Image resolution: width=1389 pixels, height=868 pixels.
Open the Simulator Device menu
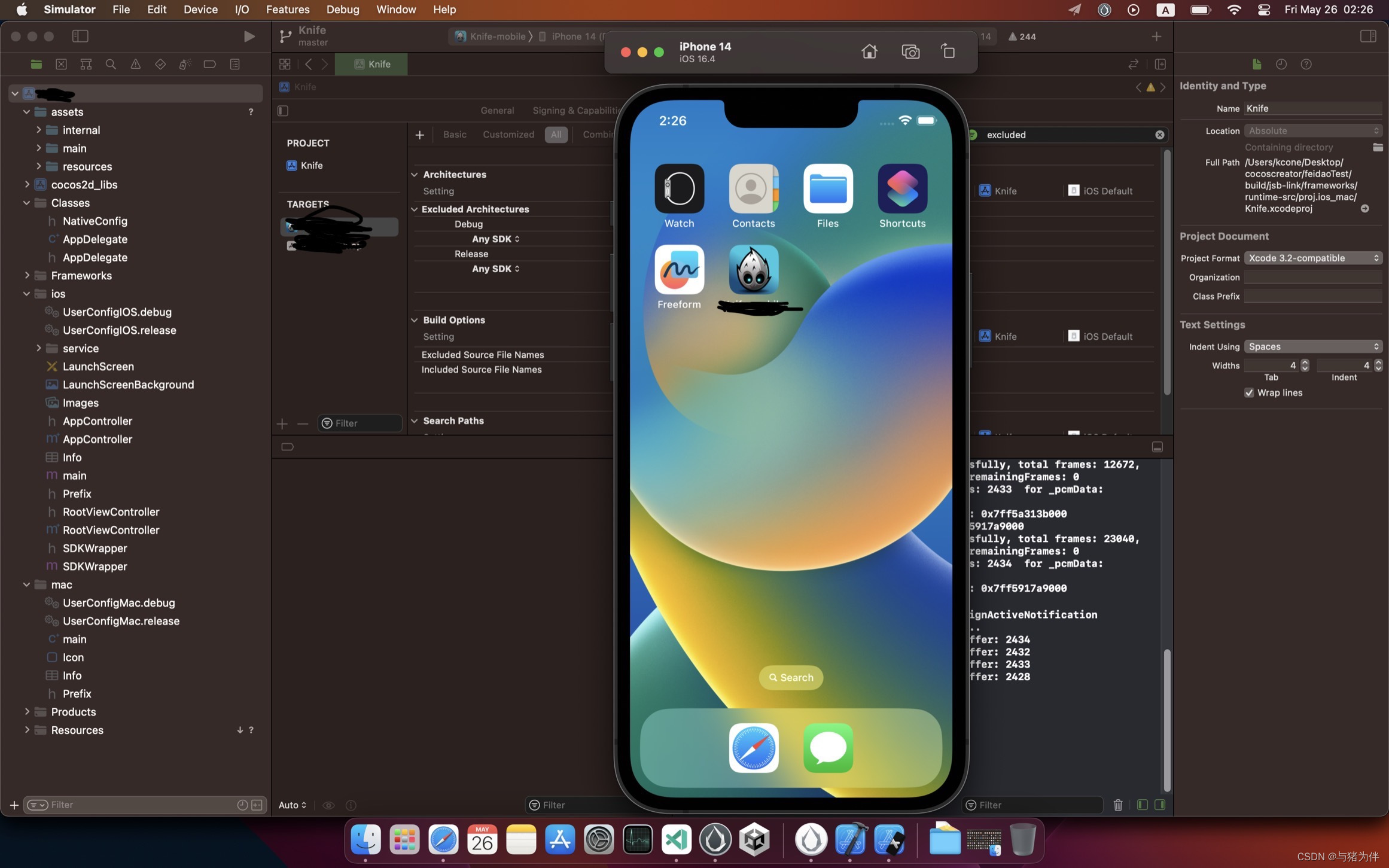click(200, 10)
